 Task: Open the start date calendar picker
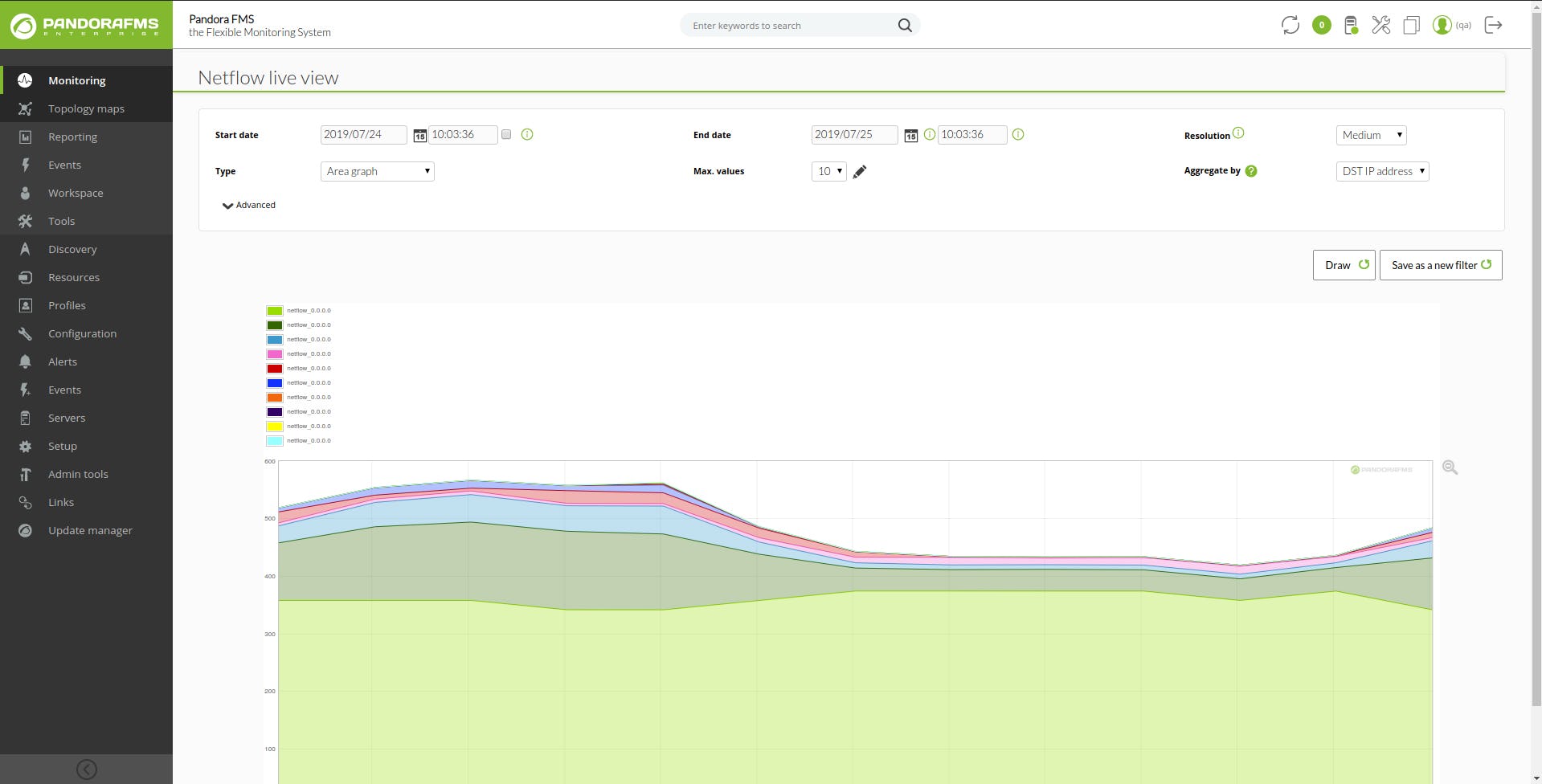click(x=419, y=136)
